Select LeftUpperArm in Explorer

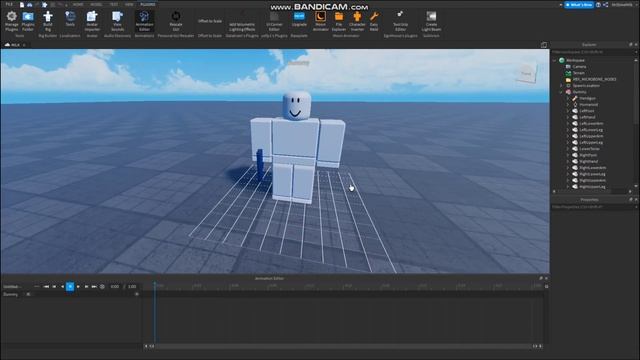tap(591, 136)
